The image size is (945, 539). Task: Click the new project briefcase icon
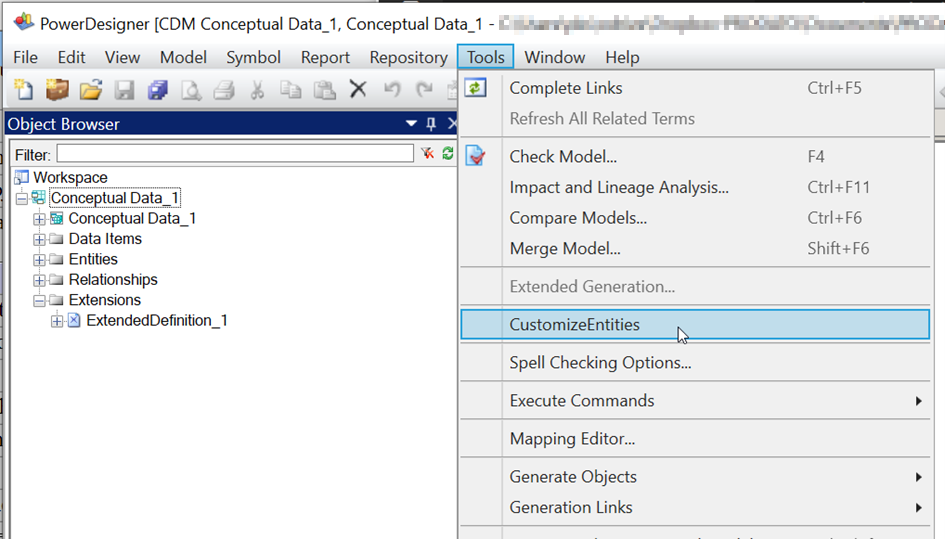coord(57,90)
